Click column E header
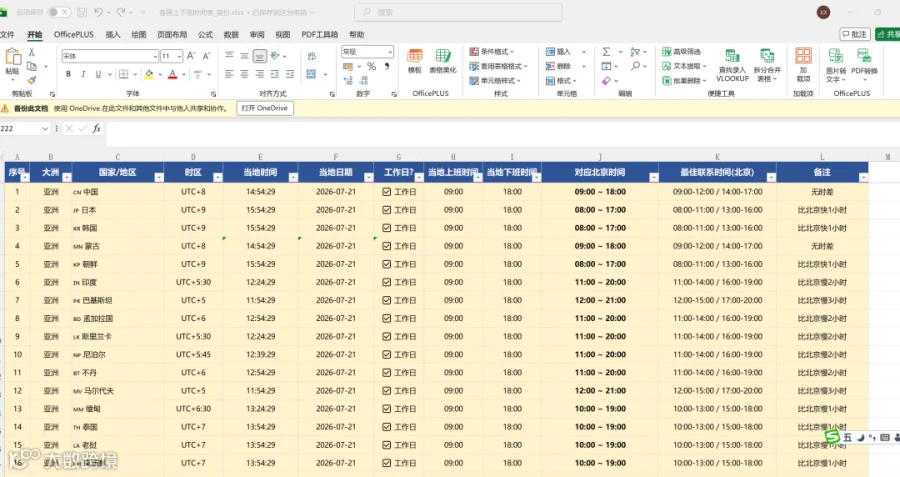 (x=261, y=157)
